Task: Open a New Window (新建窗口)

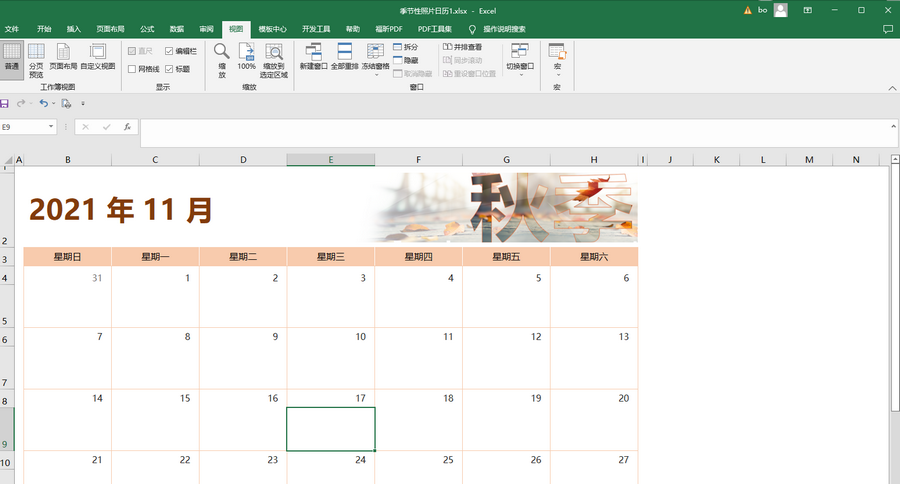Action: click(313, 57)
